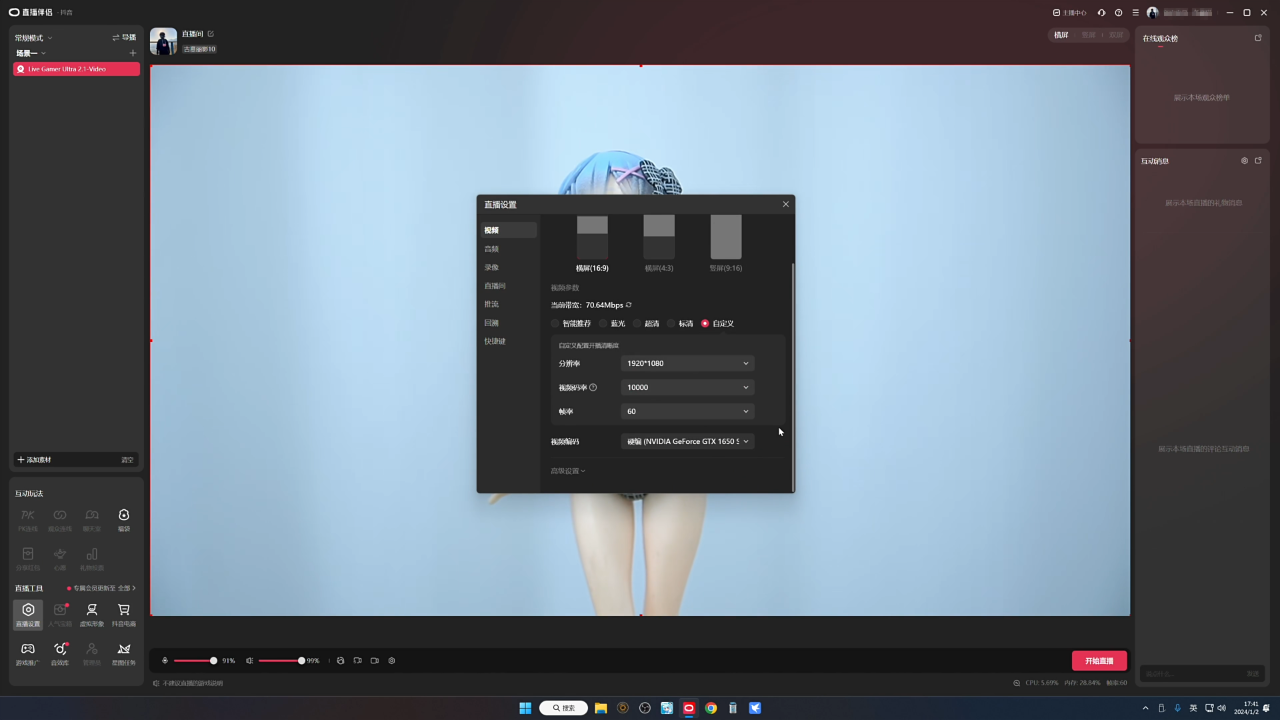Open 直播设置 in live tools panel
Screen dimensions: 1280x720
[28, 614]
